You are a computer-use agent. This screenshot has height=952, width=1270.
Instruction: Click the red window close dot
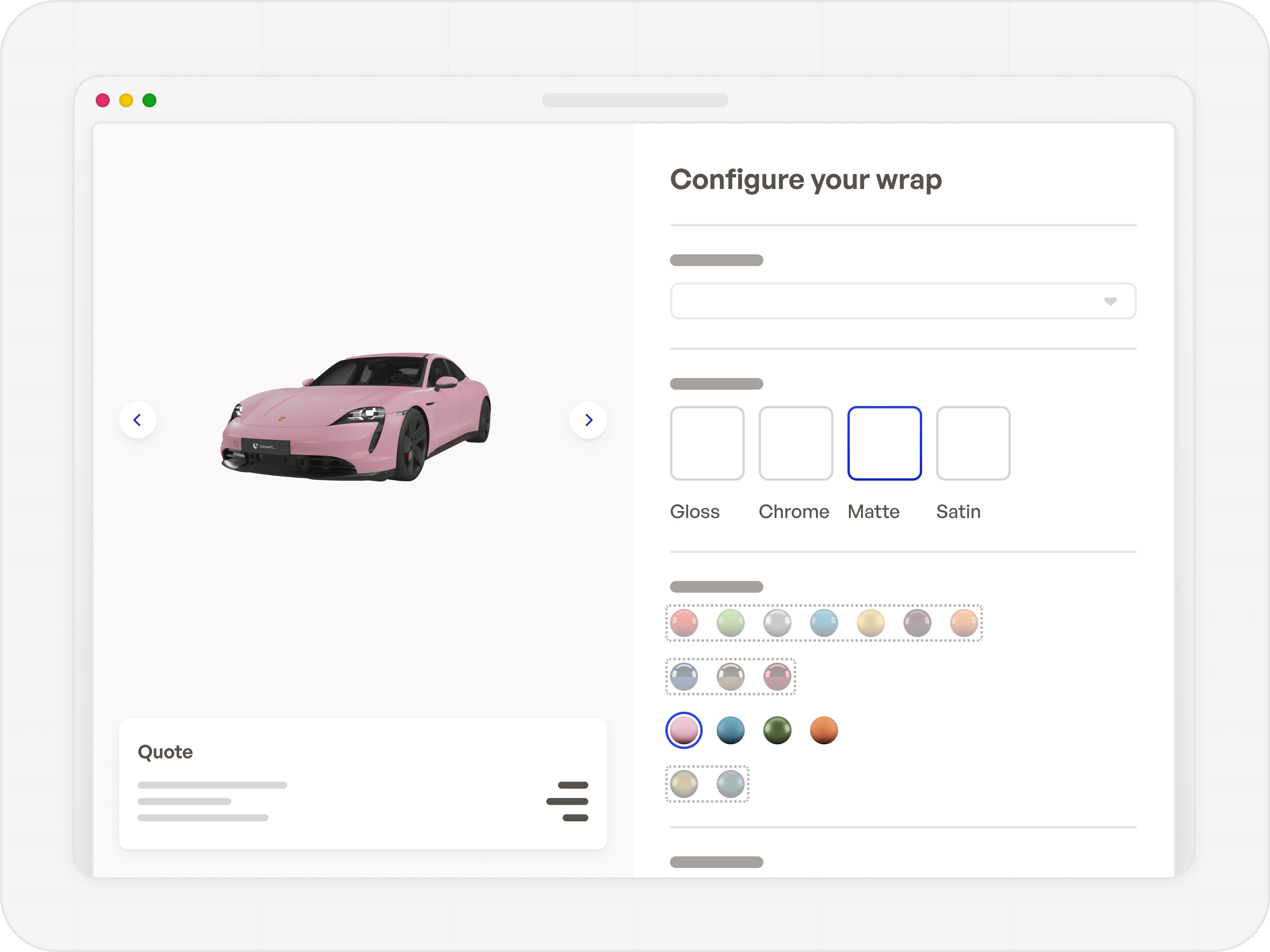click(103, 100)
